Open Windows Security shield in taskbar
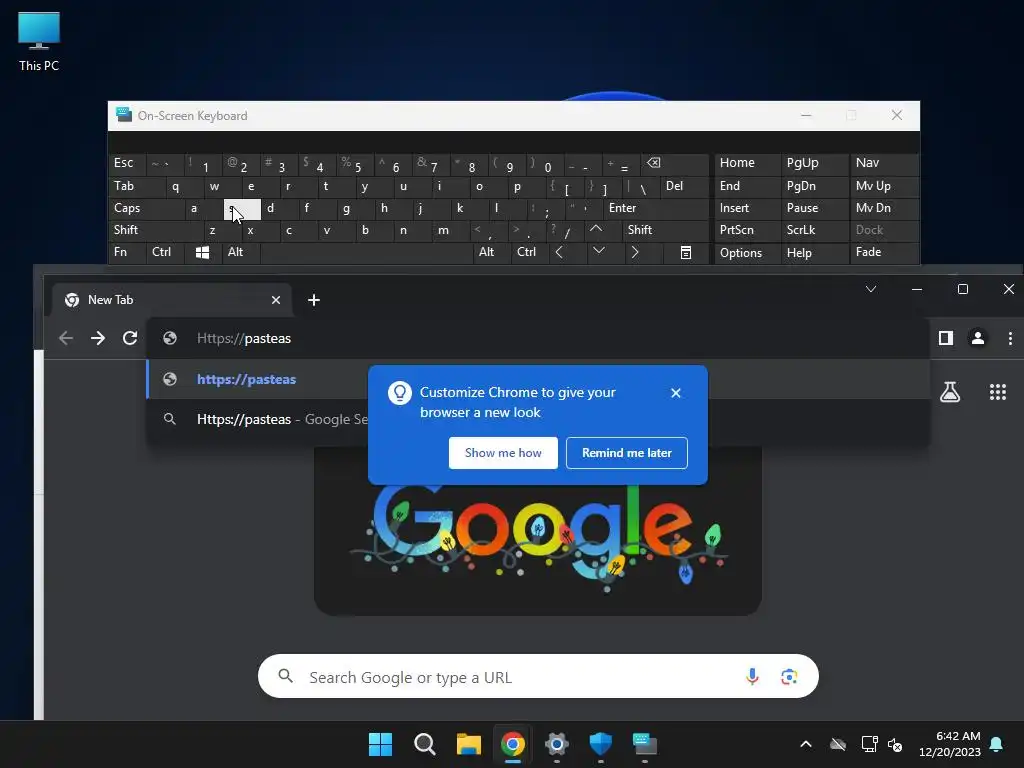The image size is (1024, 768). pyautogui.click(x=600, y=744)
